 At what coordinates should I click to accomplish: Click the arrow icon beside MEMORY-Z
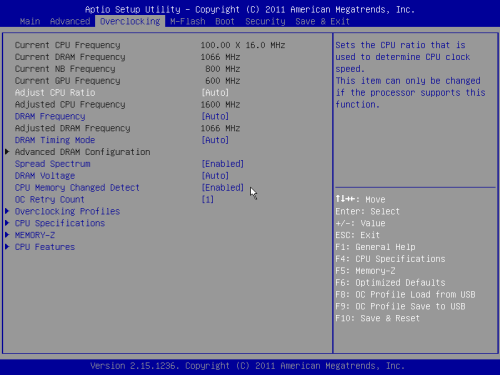point(7,235)
